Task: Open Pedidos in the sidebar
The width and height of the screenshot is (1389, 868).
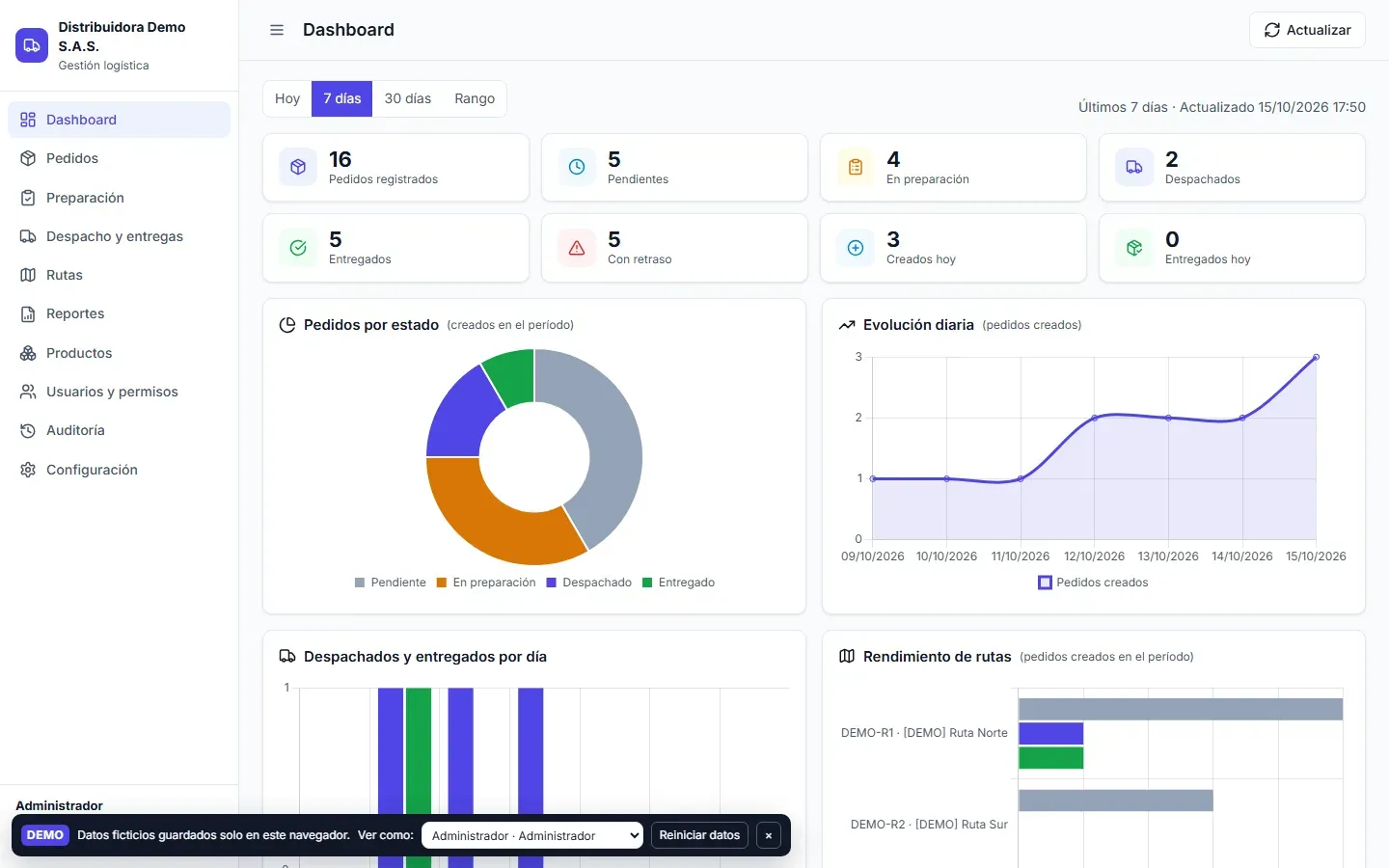Action: 119,158
